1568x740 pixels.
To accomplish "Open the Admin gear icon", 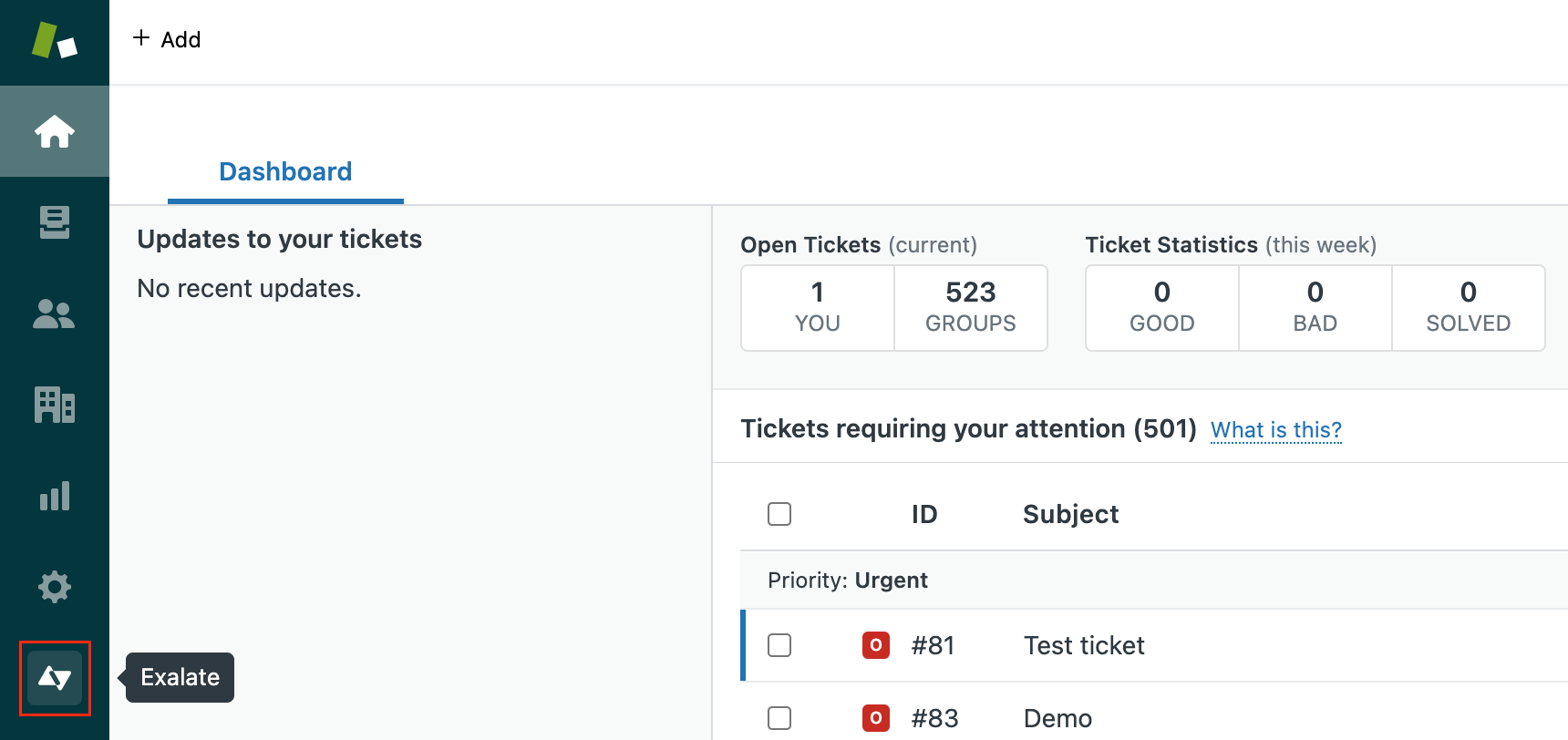I will point(55,587).
